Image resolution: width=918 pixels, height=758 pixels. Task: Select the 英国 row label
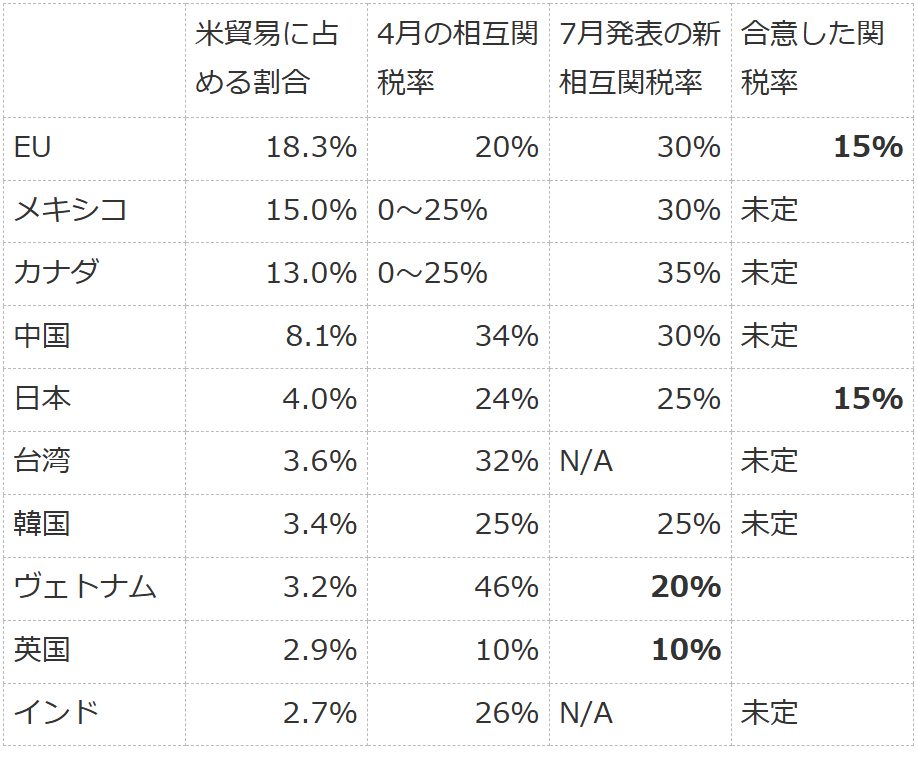pos(42,649)
